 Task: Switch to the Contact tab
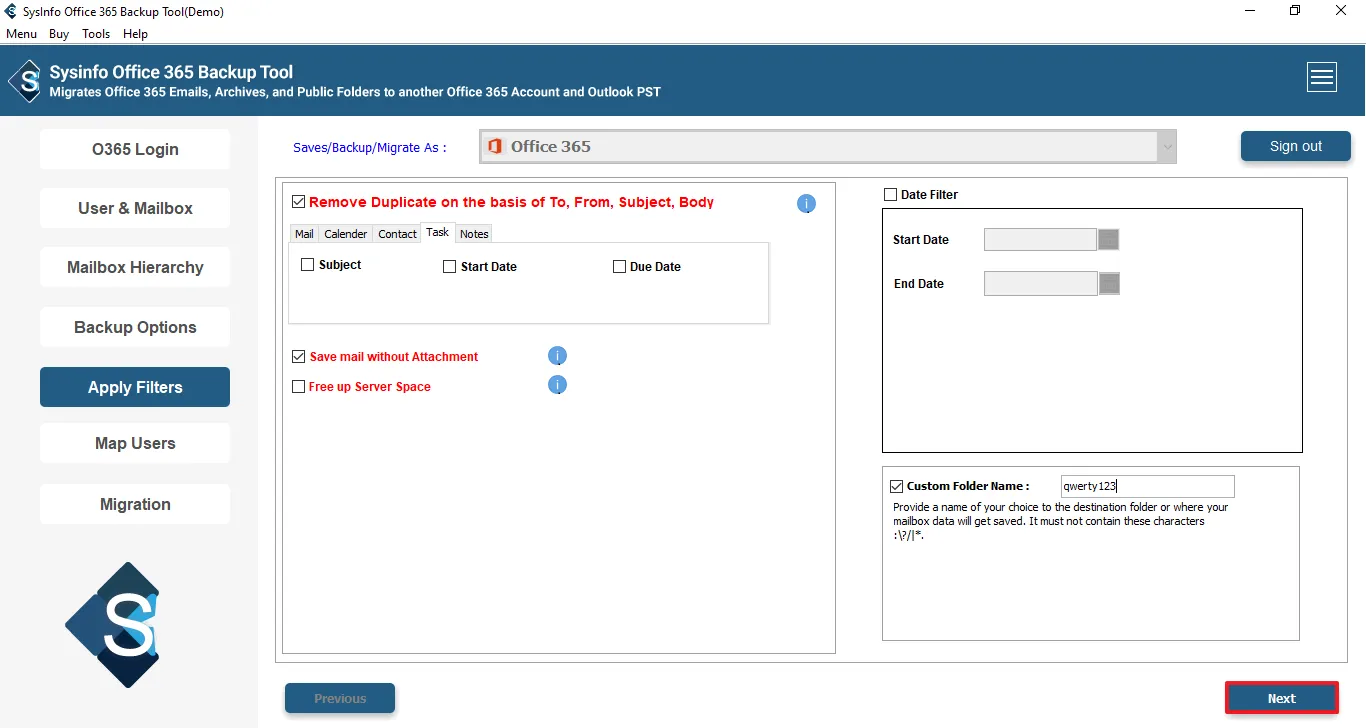(x=397, y=234)
